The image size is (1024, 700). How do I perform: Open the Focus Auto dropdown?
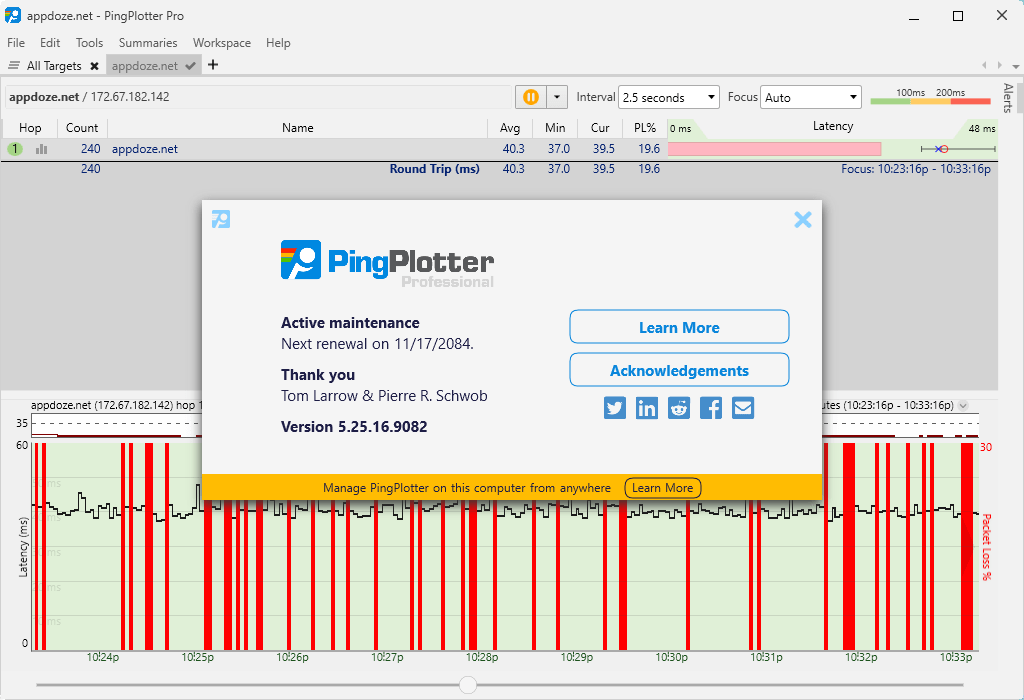click(x=811, y=97)
